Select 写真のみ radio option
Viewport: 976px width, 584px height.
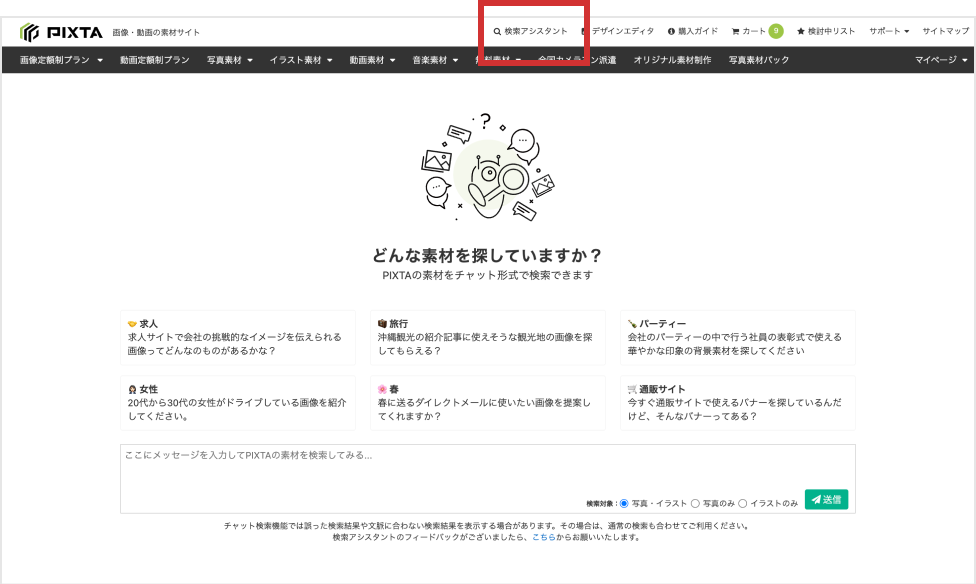tap(695, 503)
